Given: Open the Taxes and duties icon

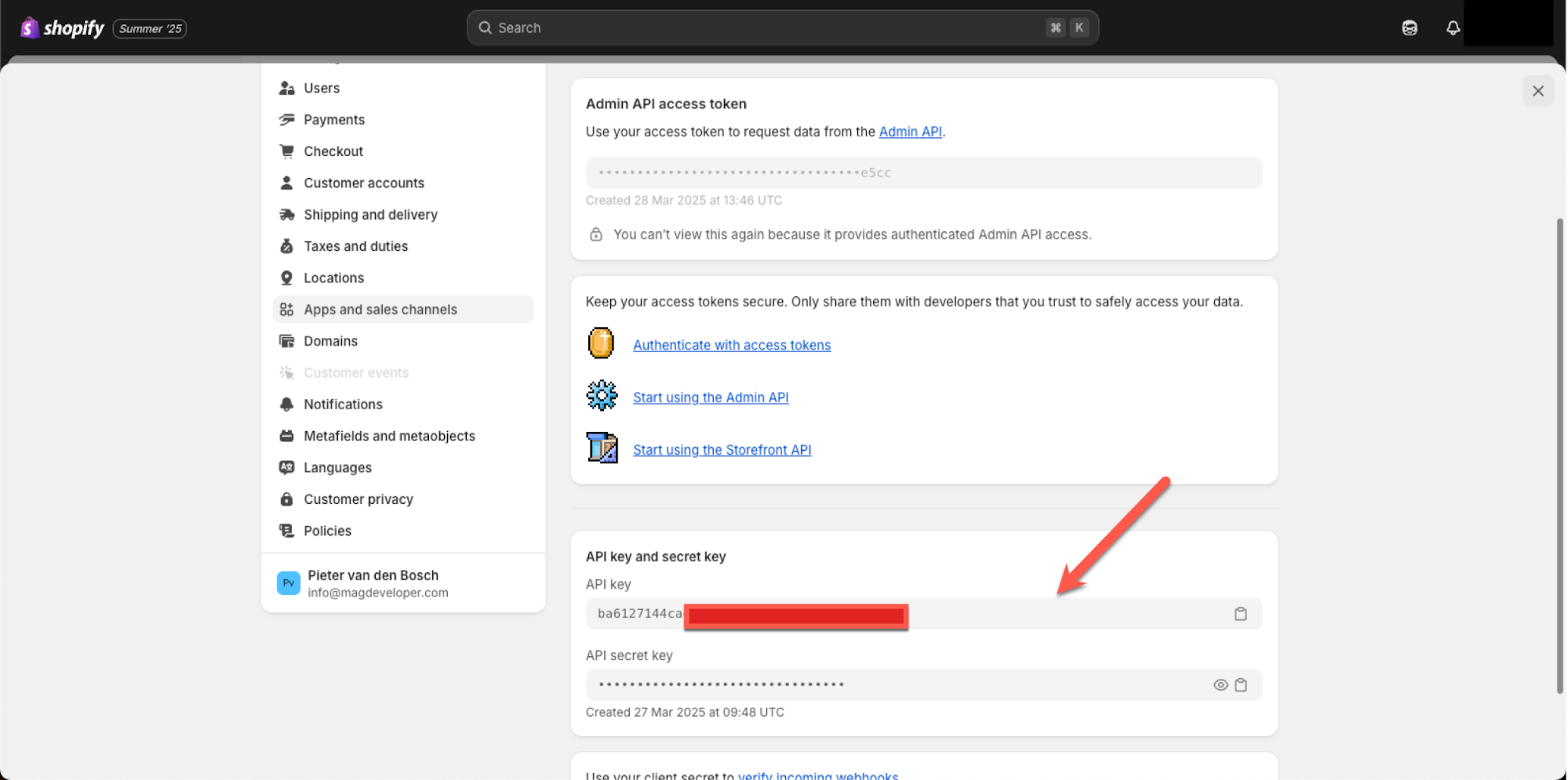Looking at the screenshot, I should tap(287, 245).
